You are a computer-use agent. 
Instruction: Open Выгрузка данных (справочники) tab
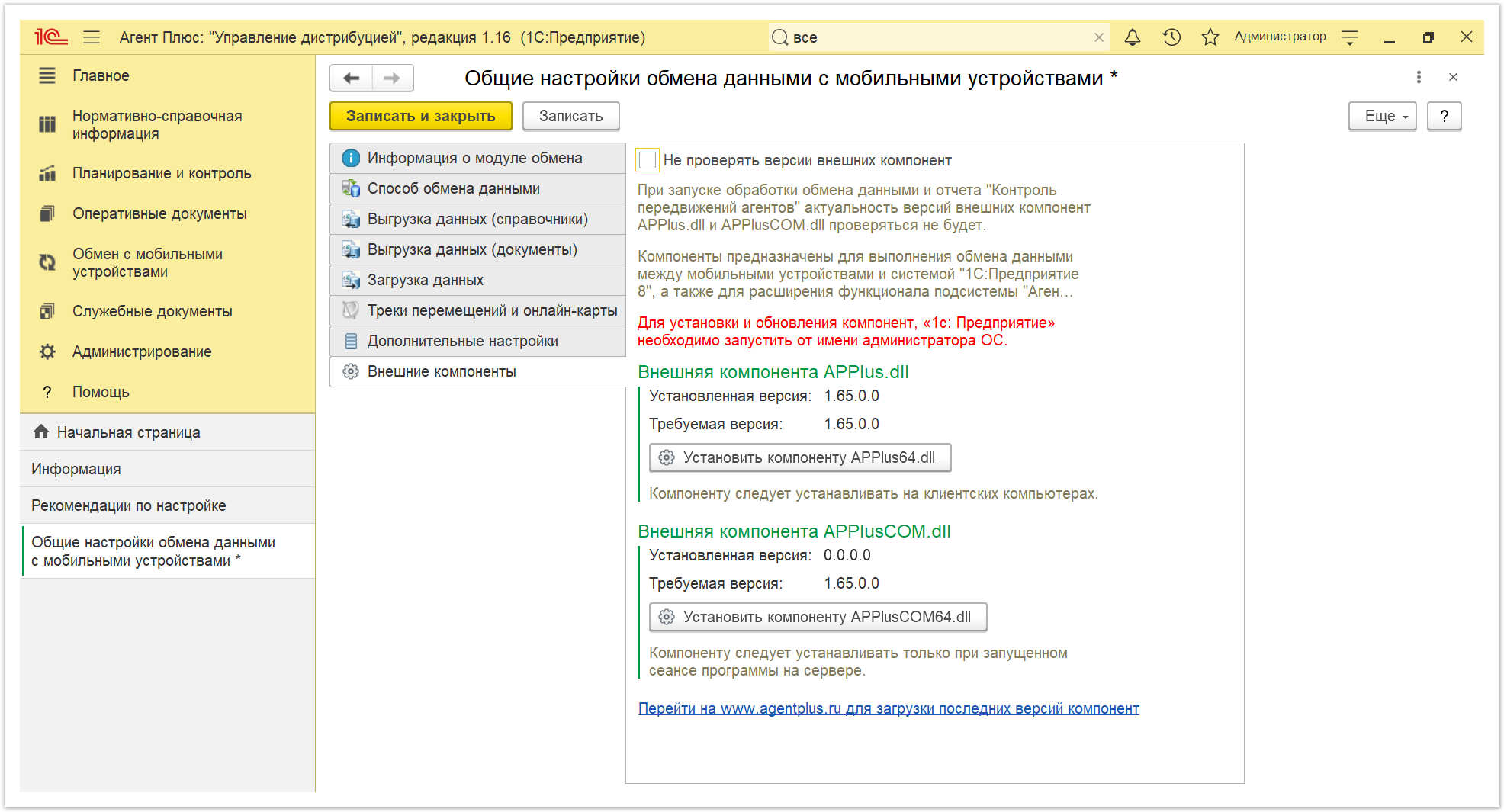pos(477,219)
